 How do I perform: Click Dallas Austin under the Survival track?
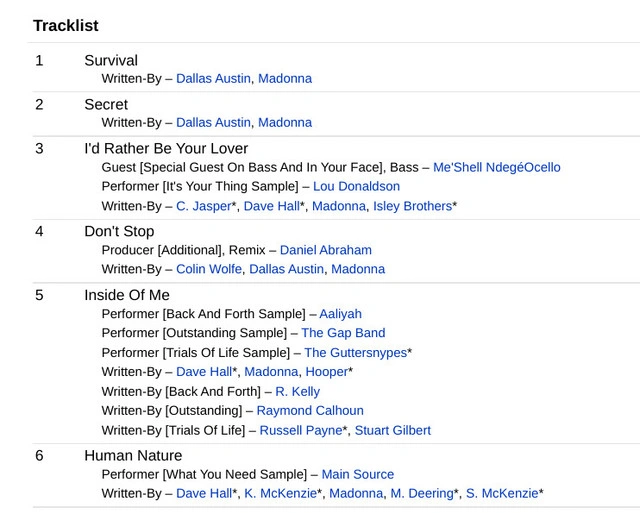[213, 78]
